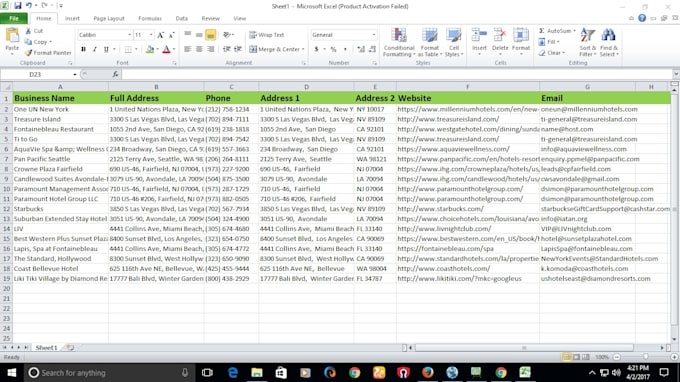680x382 pixels.
Task: Toggle Middle Align vertical alignment
Action: click(199, 35)
